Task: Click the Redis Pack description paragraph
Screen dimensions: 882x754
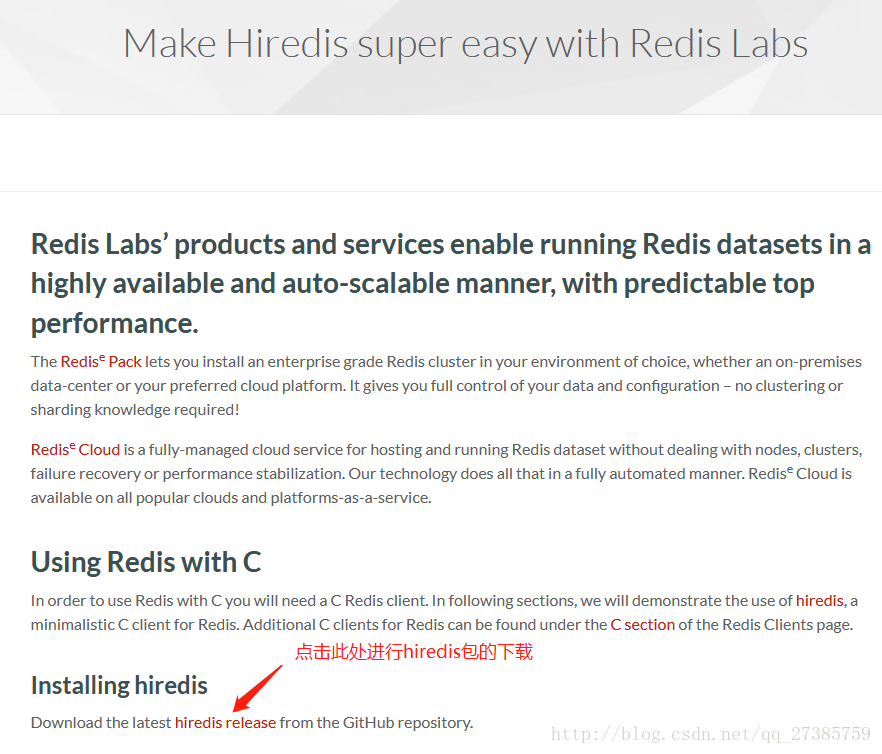Action: coord(446,385)
